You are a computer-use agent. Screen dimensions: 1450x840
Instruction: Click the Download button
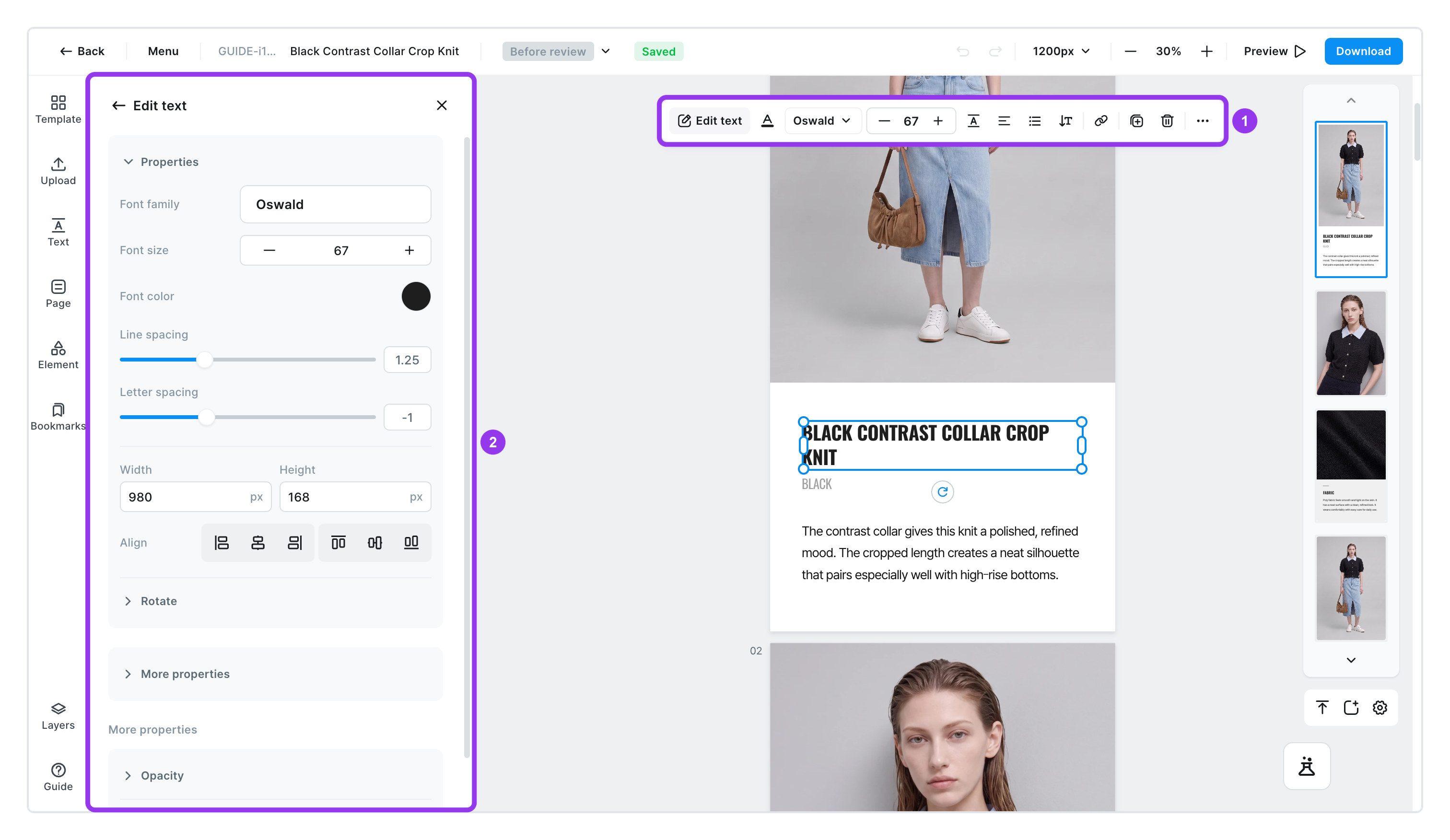(1363, 51)
